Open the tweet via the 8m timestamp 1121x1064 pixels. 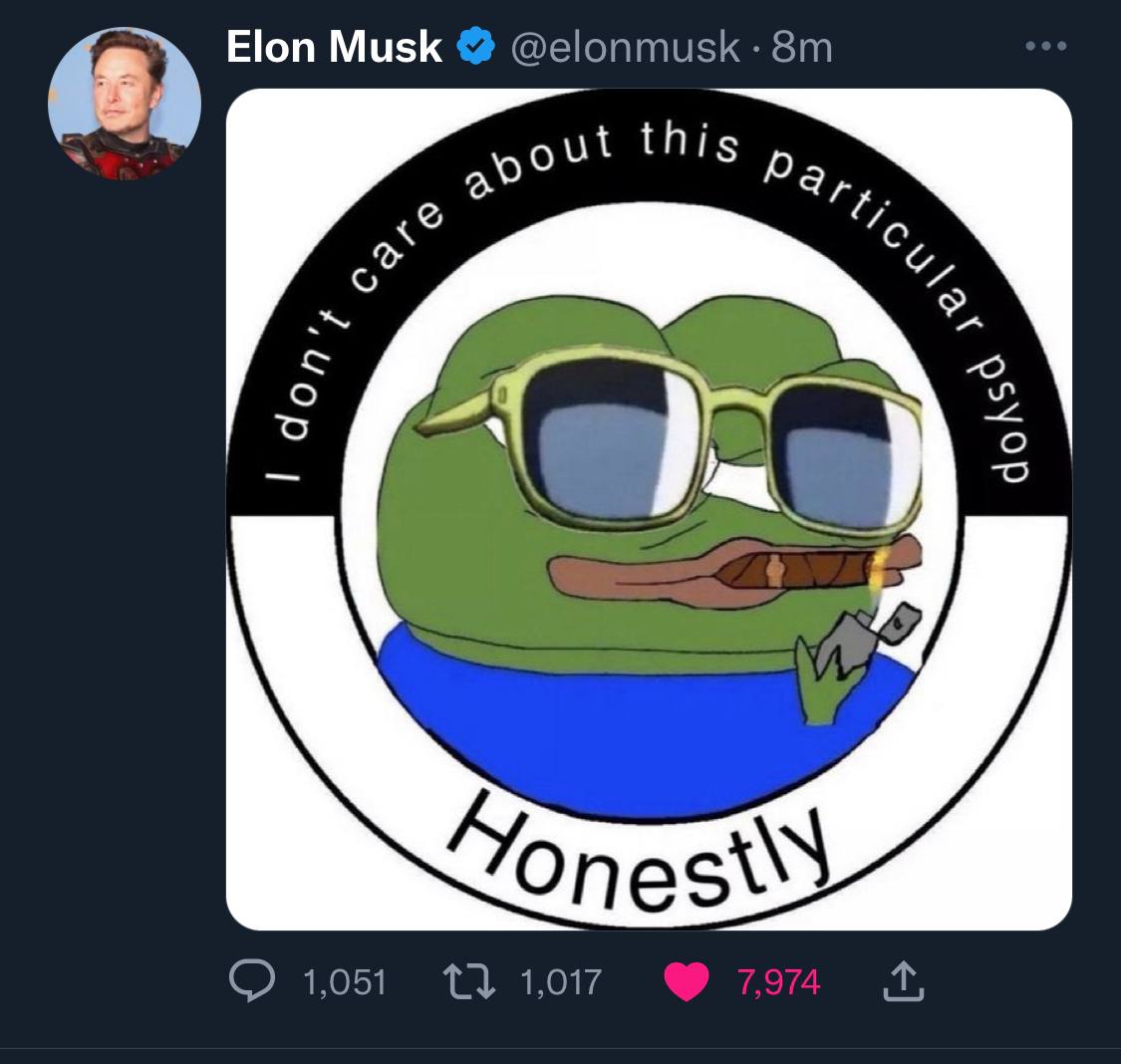click(x=802, y=48)
